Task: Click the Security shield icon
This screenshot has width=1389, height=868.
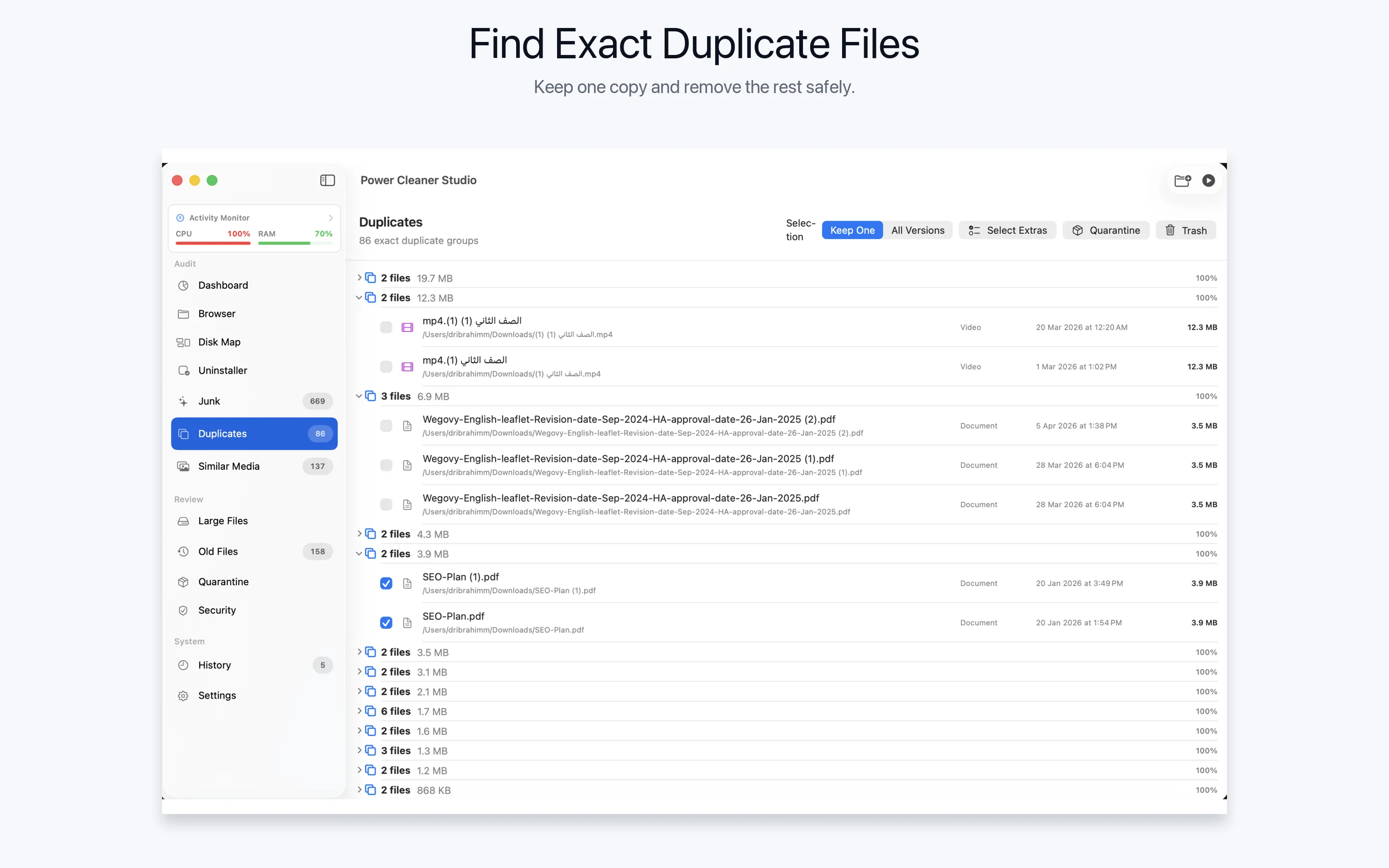Action: 183,610
